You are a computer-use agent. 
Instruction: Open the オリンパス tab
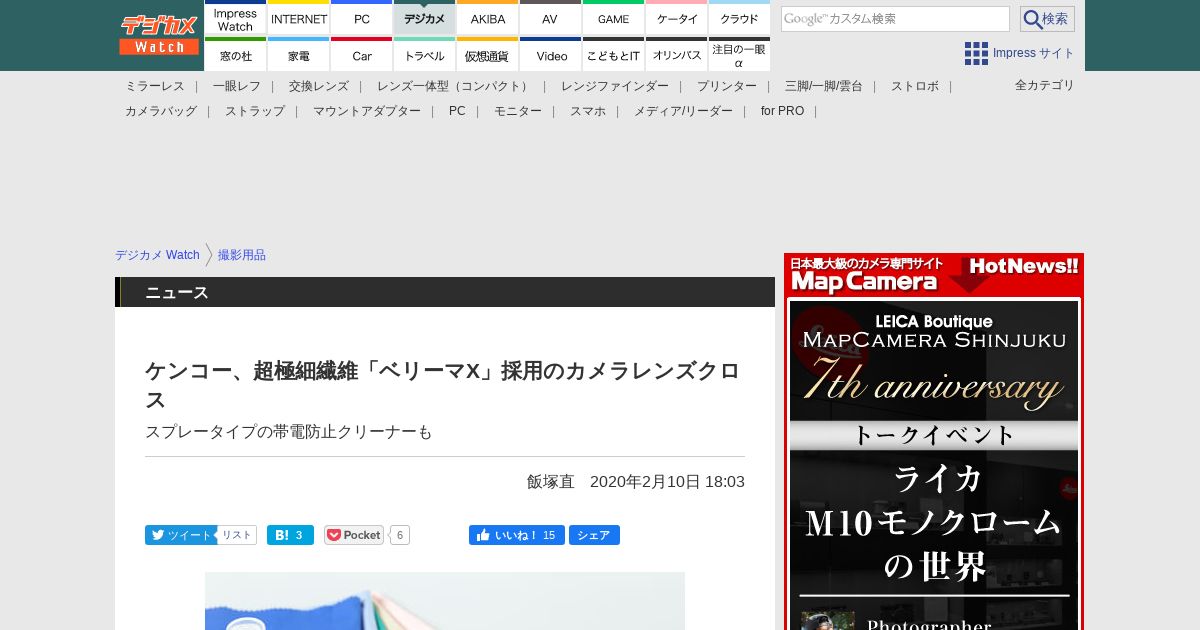[x=677, y=55]
